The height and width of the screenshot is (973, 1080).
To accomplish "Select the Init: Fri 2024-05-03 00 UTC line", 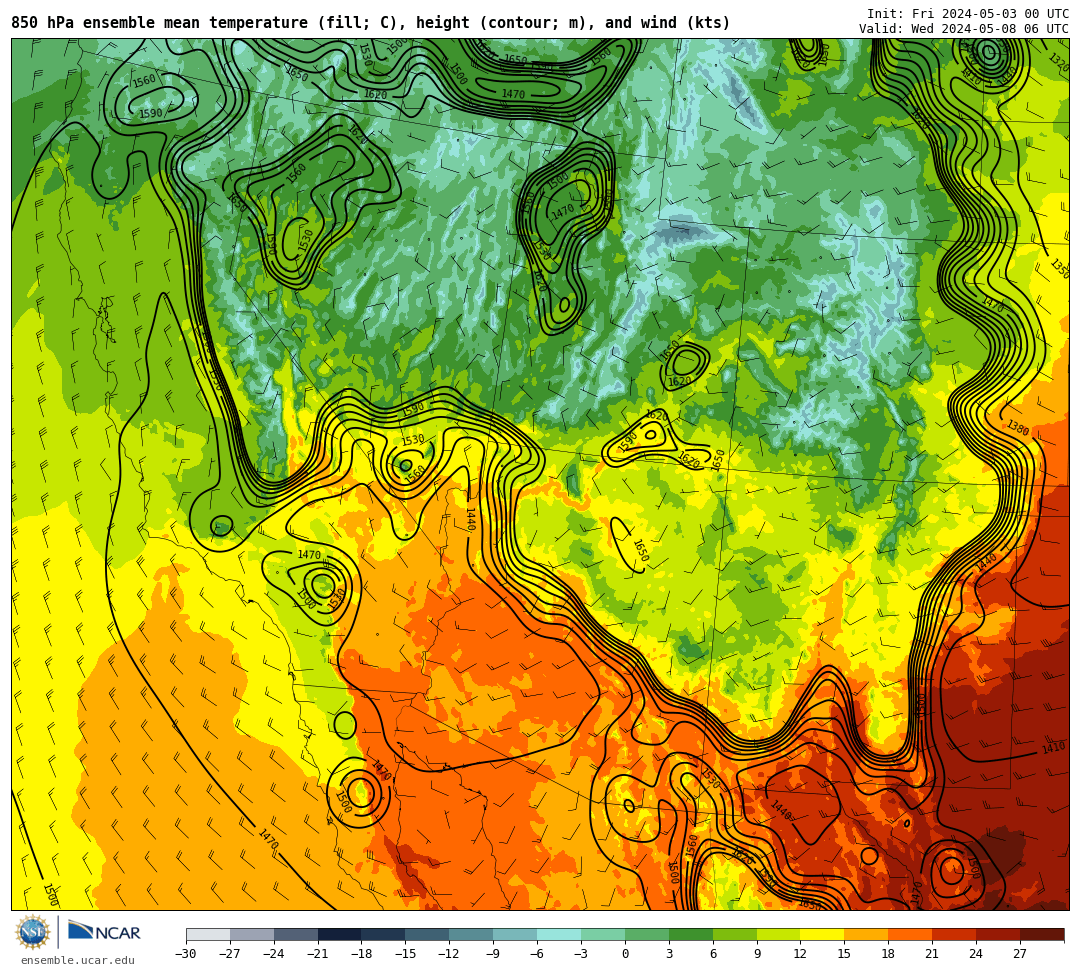I will coord(968,14).
